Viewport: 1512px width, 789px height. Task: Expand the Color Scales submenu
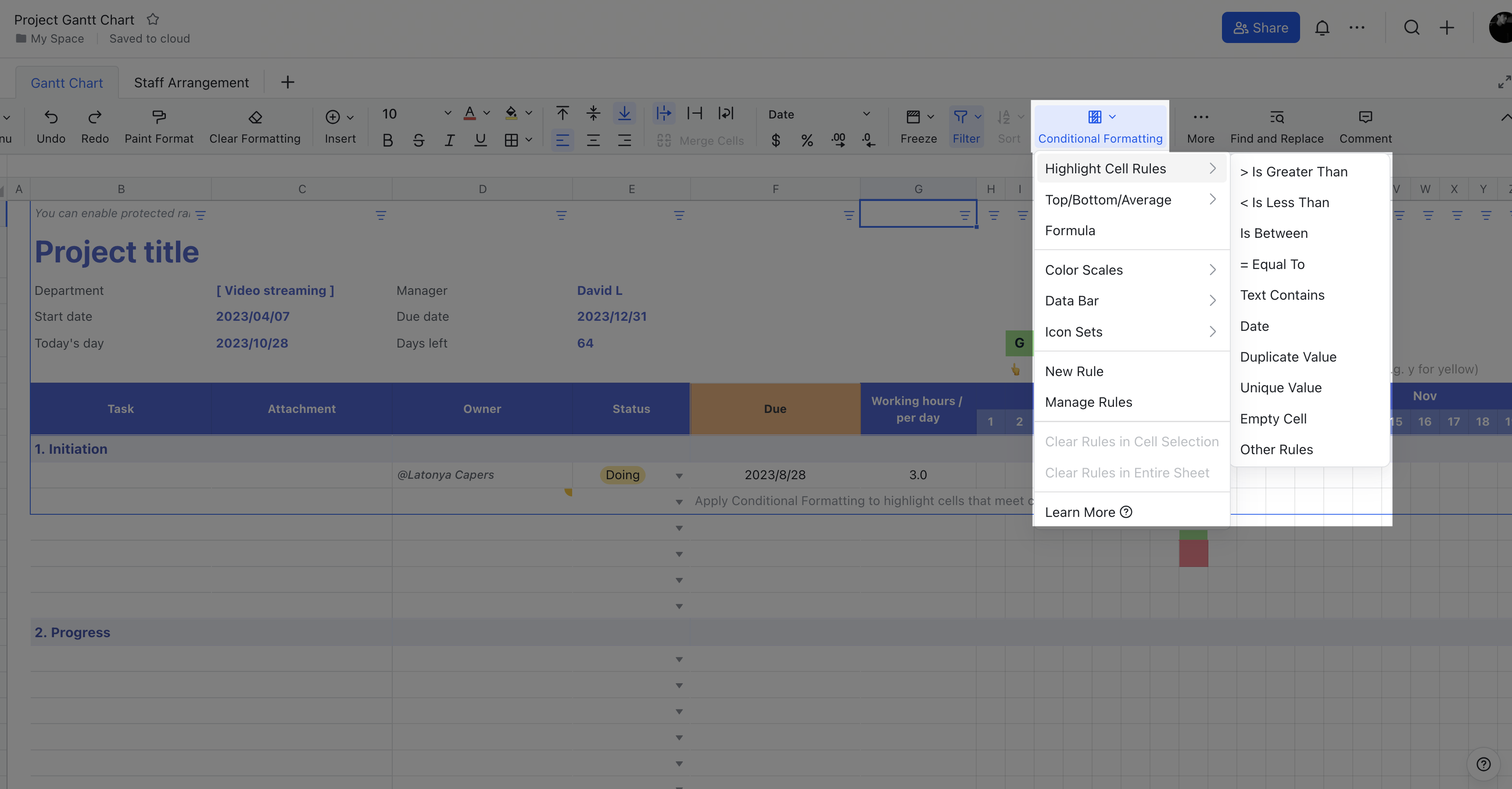(x=1084, y=269)
